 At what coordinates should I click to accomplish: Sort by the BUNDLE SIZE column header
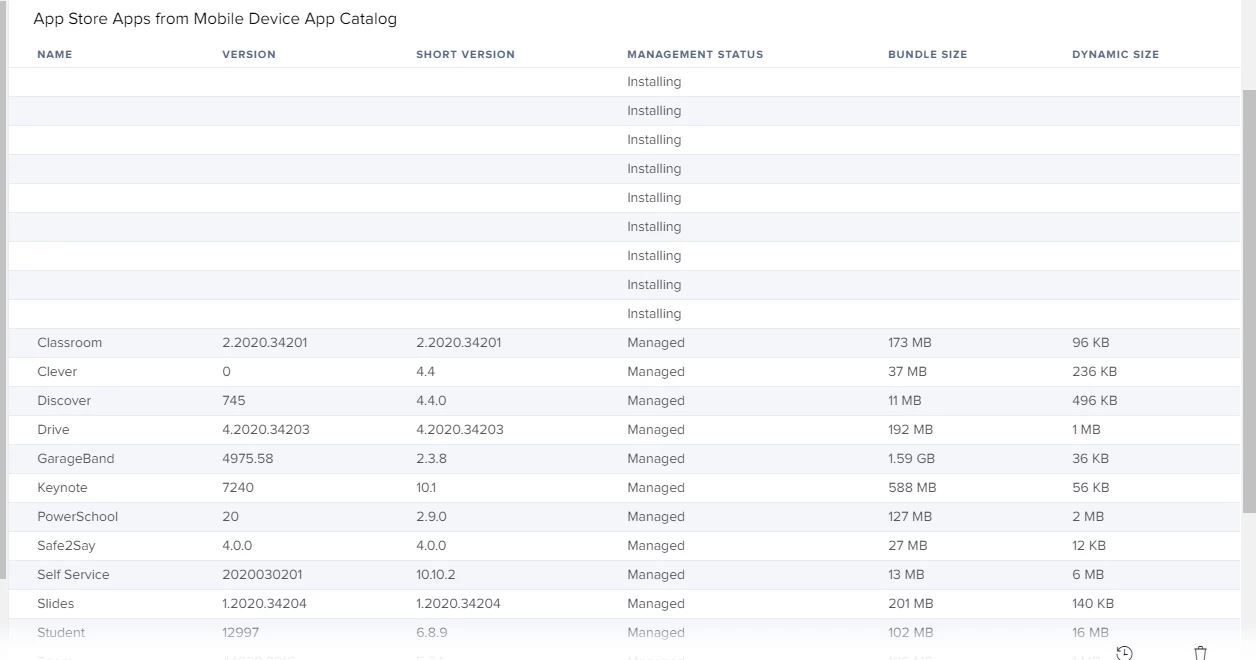928,54
